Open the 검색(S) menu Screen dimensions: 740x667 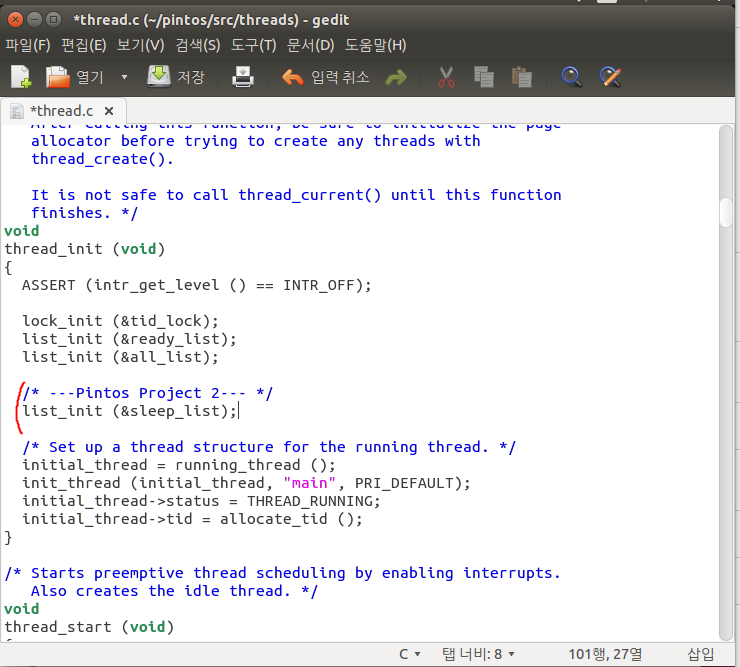(x=198, y=45)
